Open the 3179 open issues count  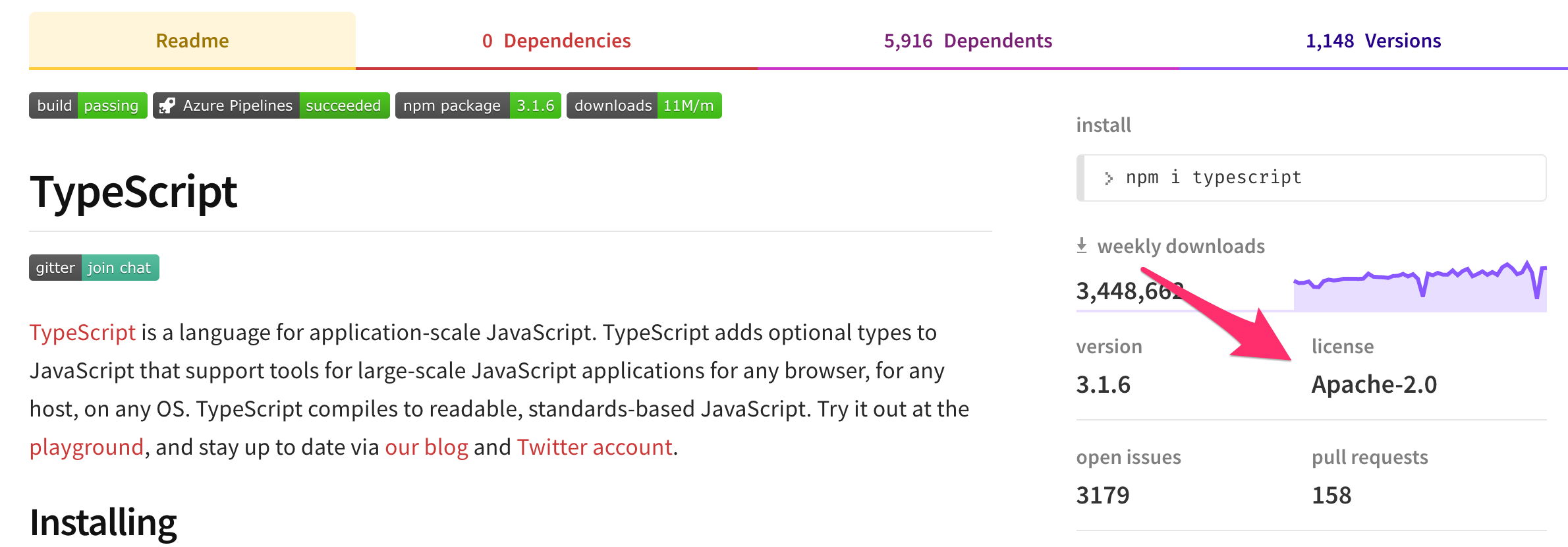(1103, 496)
